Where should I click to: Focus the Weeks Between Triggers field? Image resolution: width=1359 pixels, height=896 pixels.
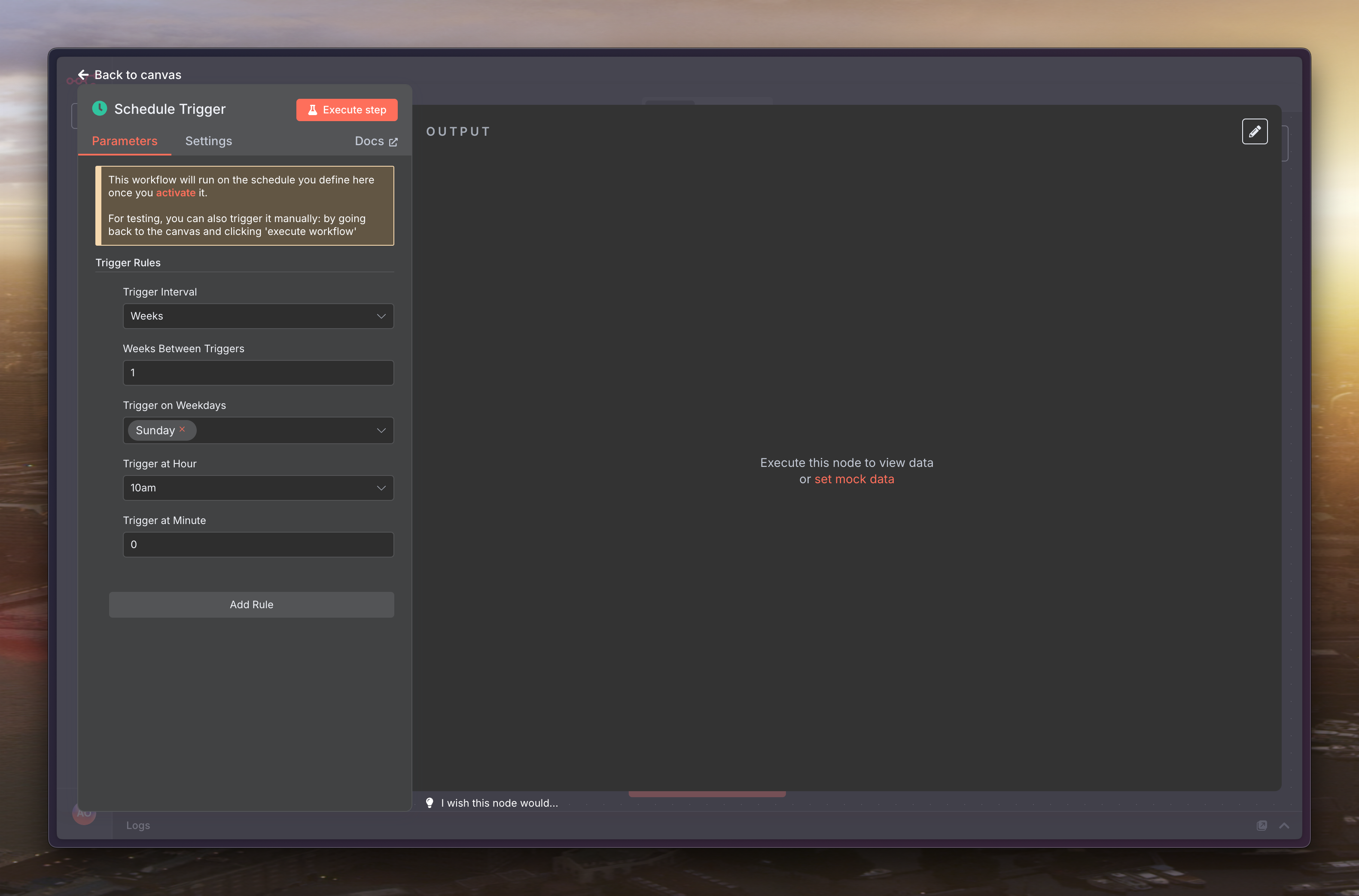tap(258, 372)
